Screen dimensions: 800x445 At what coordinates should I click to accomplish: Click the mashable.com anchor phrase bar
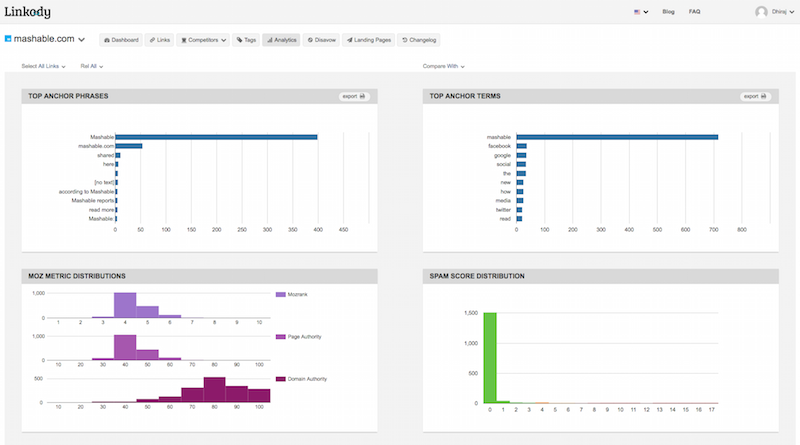(x=129, y=146)
